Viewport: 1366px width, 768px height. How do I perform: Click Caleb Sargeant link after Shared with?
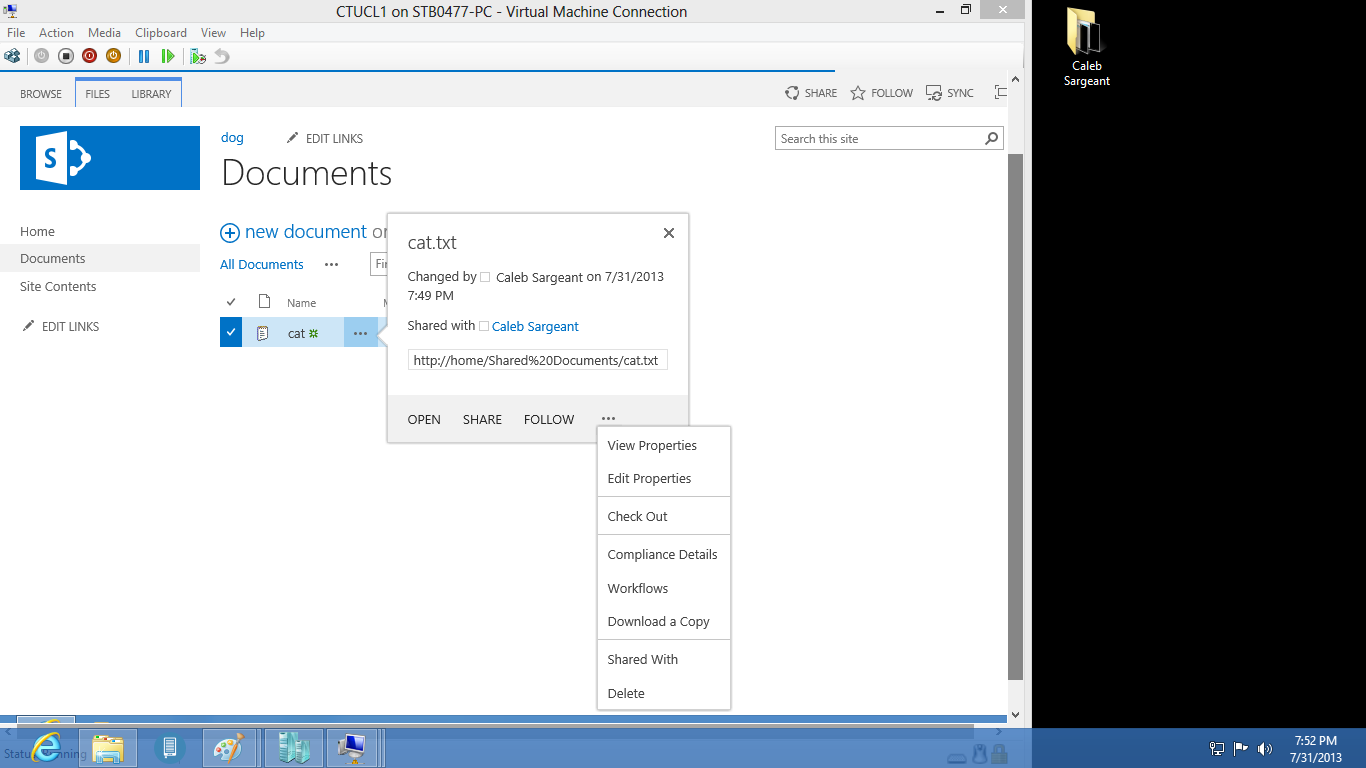(535, 326)
